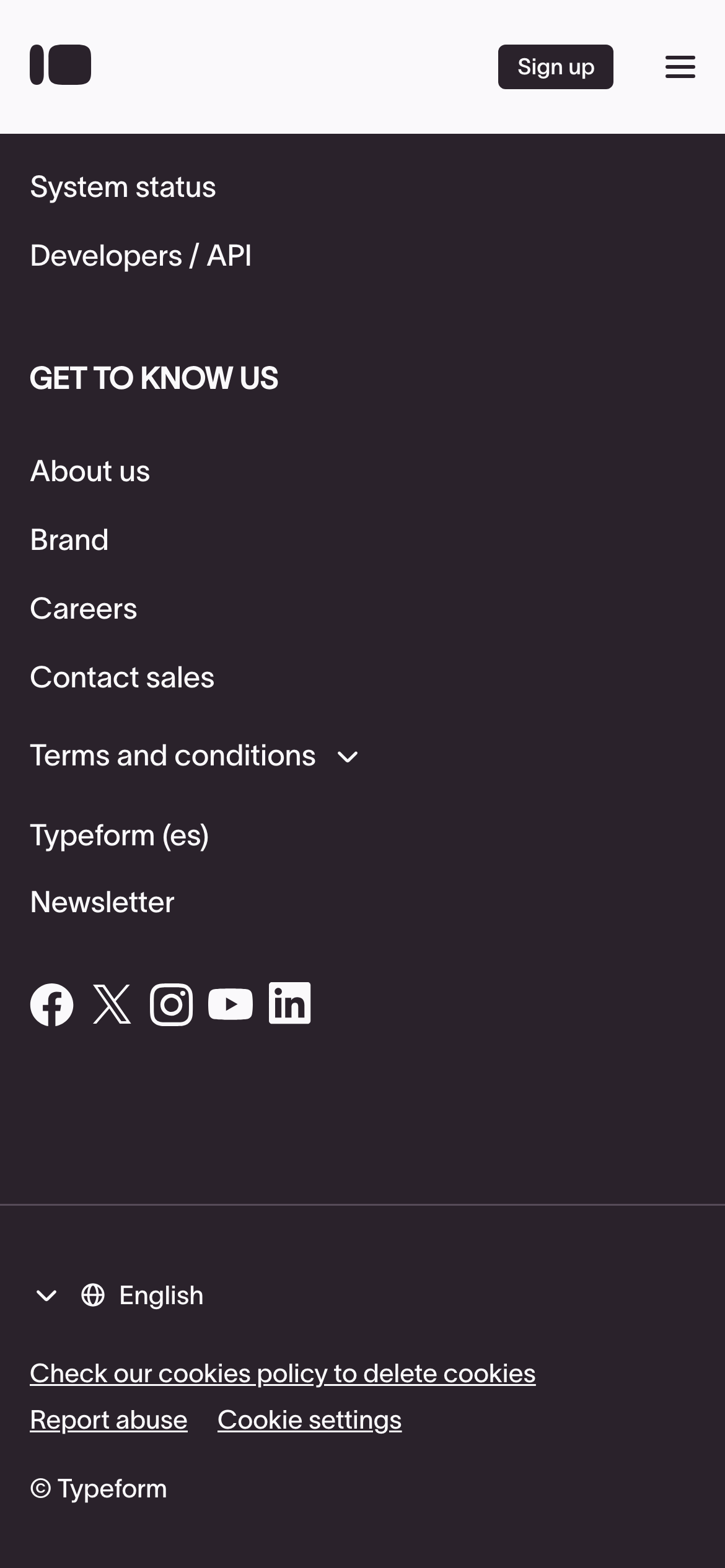
Task: Open Typeform's YouTube channel
Action: [231, 1004]
